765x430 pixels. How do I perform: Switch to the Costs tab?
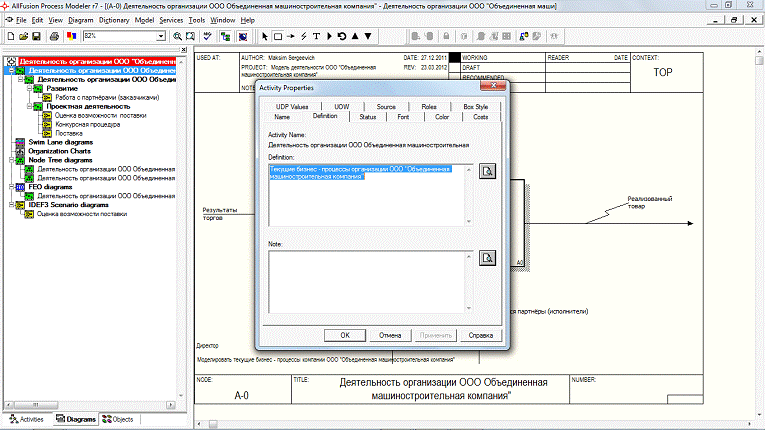481,117
